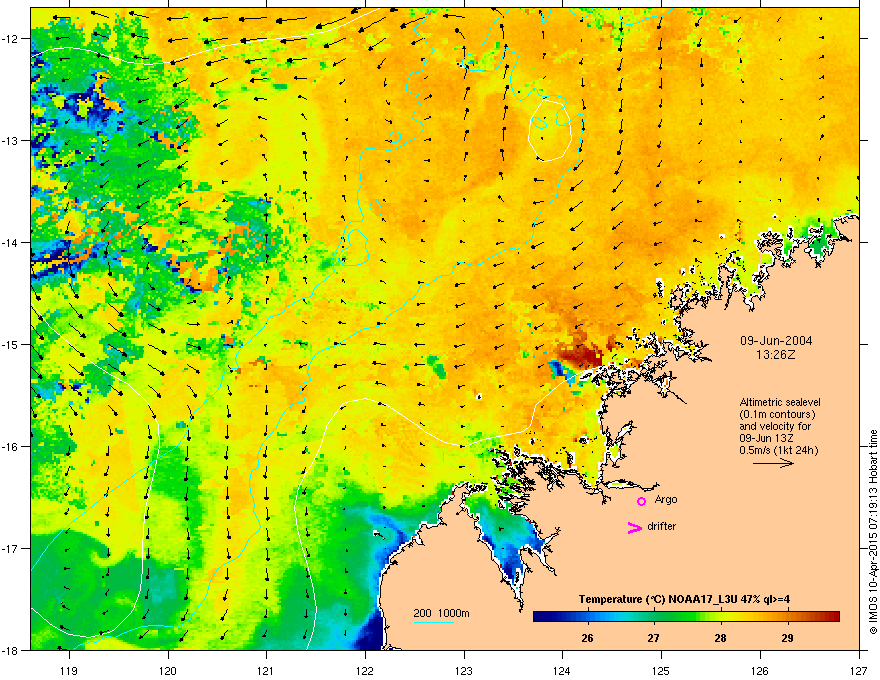The image size is (880, 680).
Task: Click longitude axis label 121
Action: (x=266, y=670)
